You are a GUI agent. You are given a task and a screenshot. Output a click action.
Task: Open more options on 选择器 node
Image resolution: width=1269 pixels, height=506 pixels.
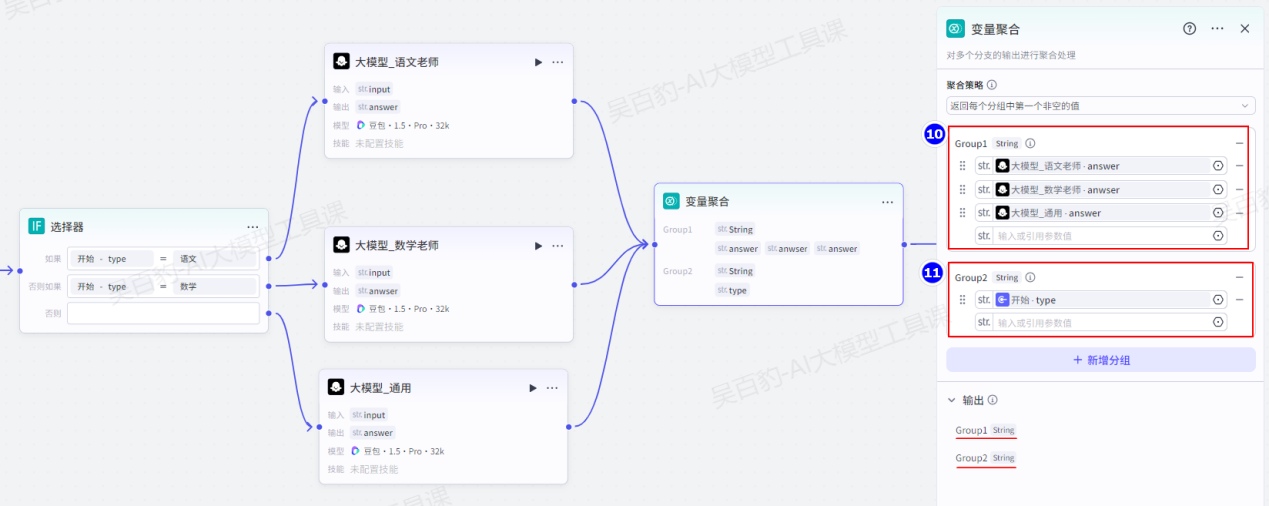(x=253, y=227)
